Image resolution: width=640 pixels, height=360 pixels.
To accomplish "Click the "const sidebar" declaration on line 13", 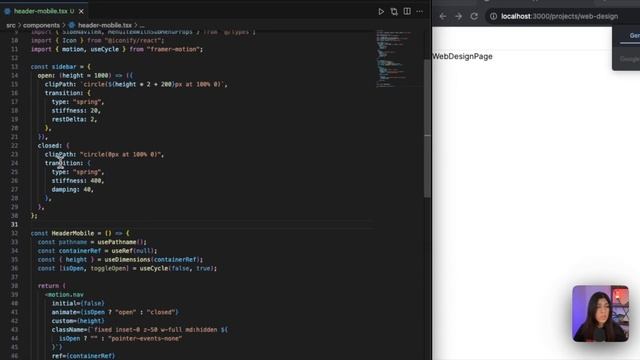I will (x=61, y=67).
